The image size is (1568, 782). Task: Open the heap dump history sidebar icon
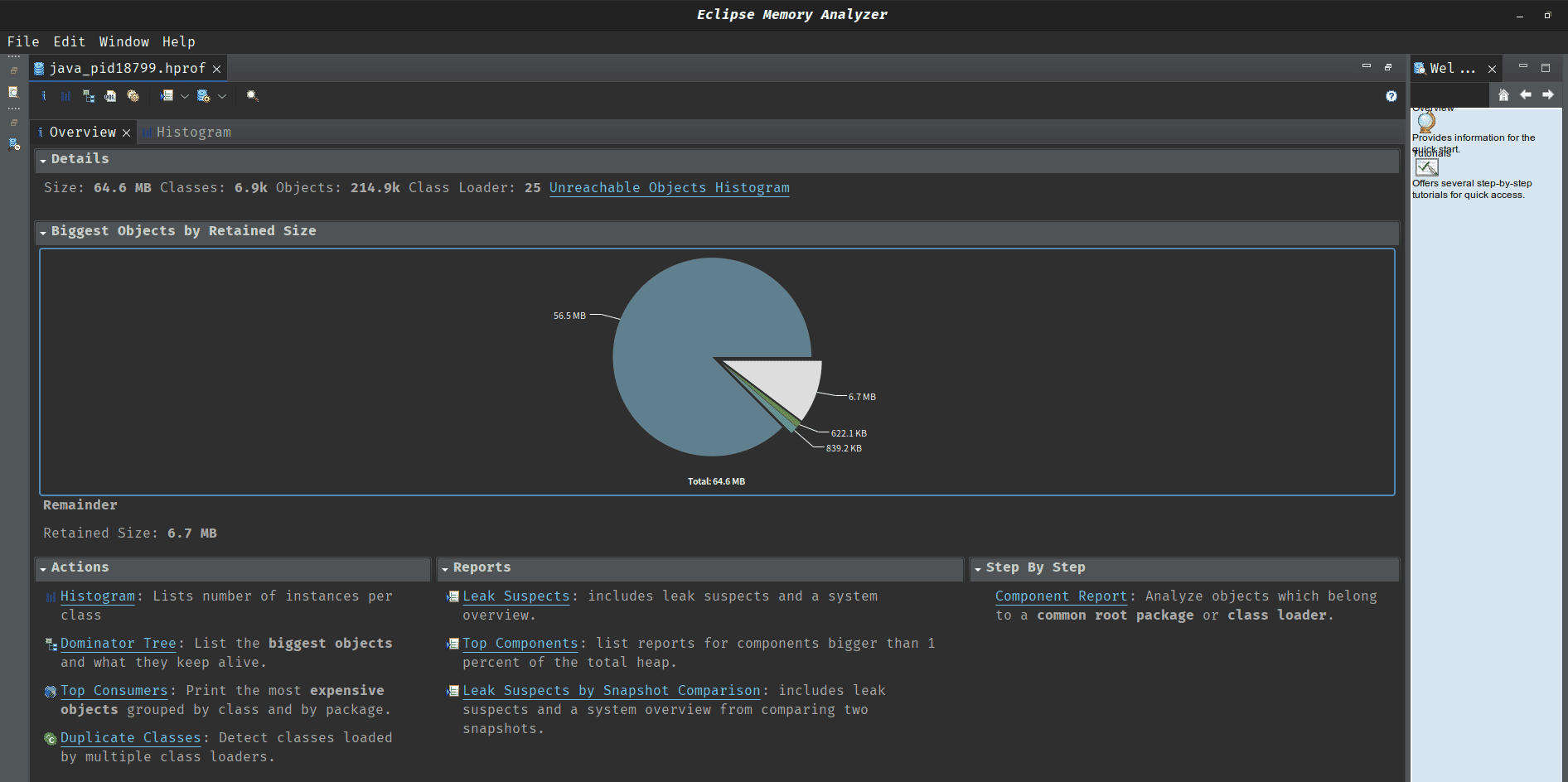pos(14,144)
